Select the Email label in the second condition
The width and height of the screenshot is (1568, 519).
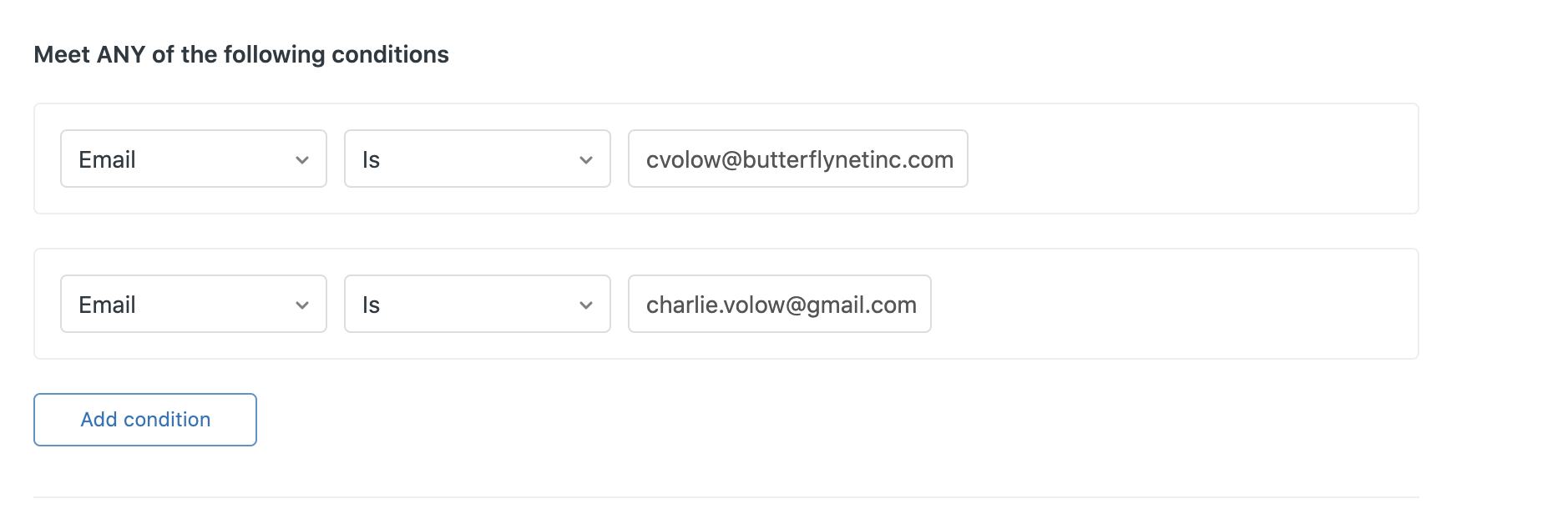coord(107,305)
